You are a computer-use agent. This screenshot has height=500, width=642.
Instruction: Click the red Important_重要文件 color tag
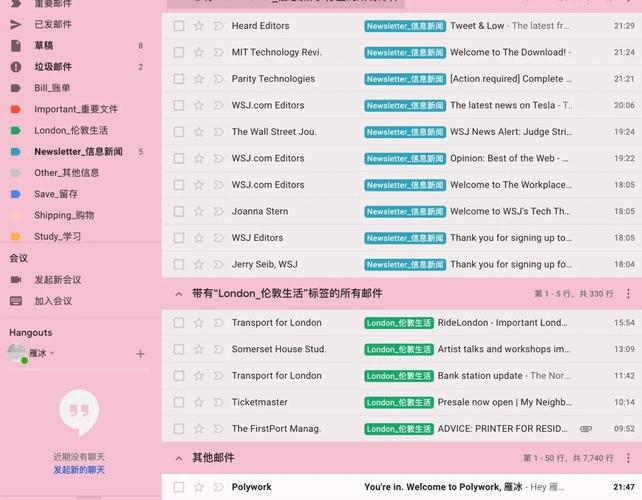click(16, 109)
